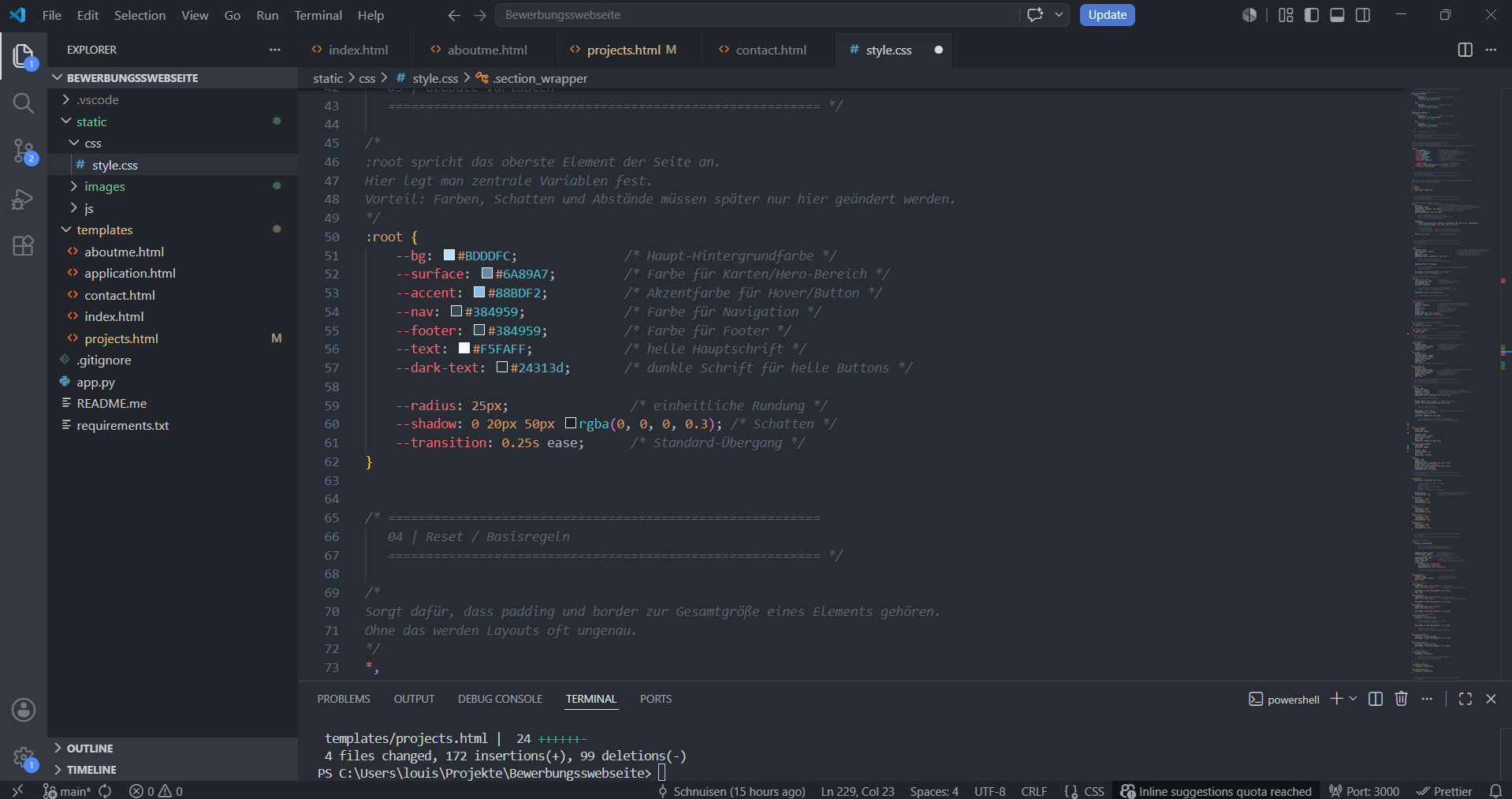Click the main* branch indicator

67,791
